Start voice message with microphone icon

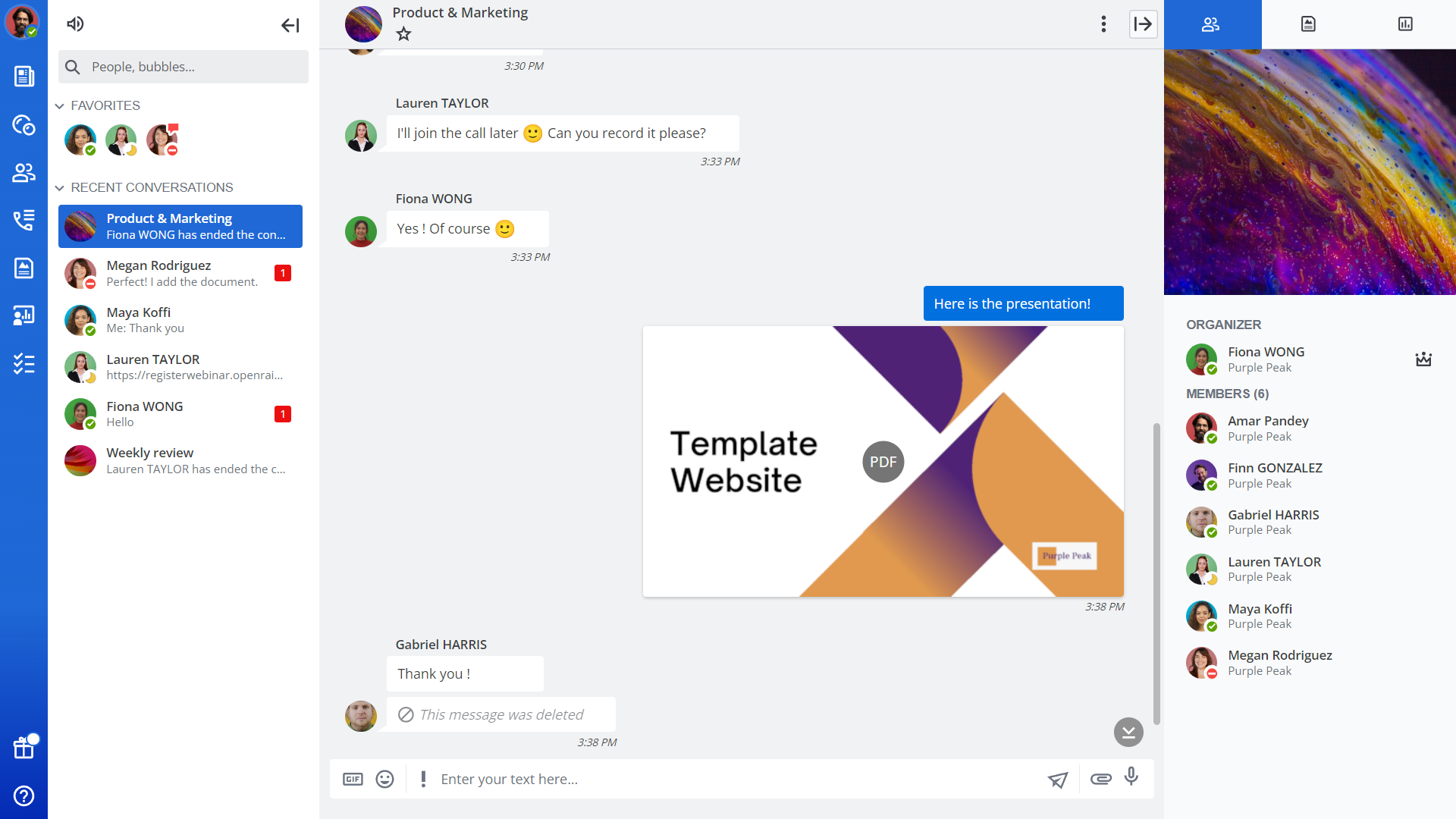pyautogui.click(x=1131, y=777)
